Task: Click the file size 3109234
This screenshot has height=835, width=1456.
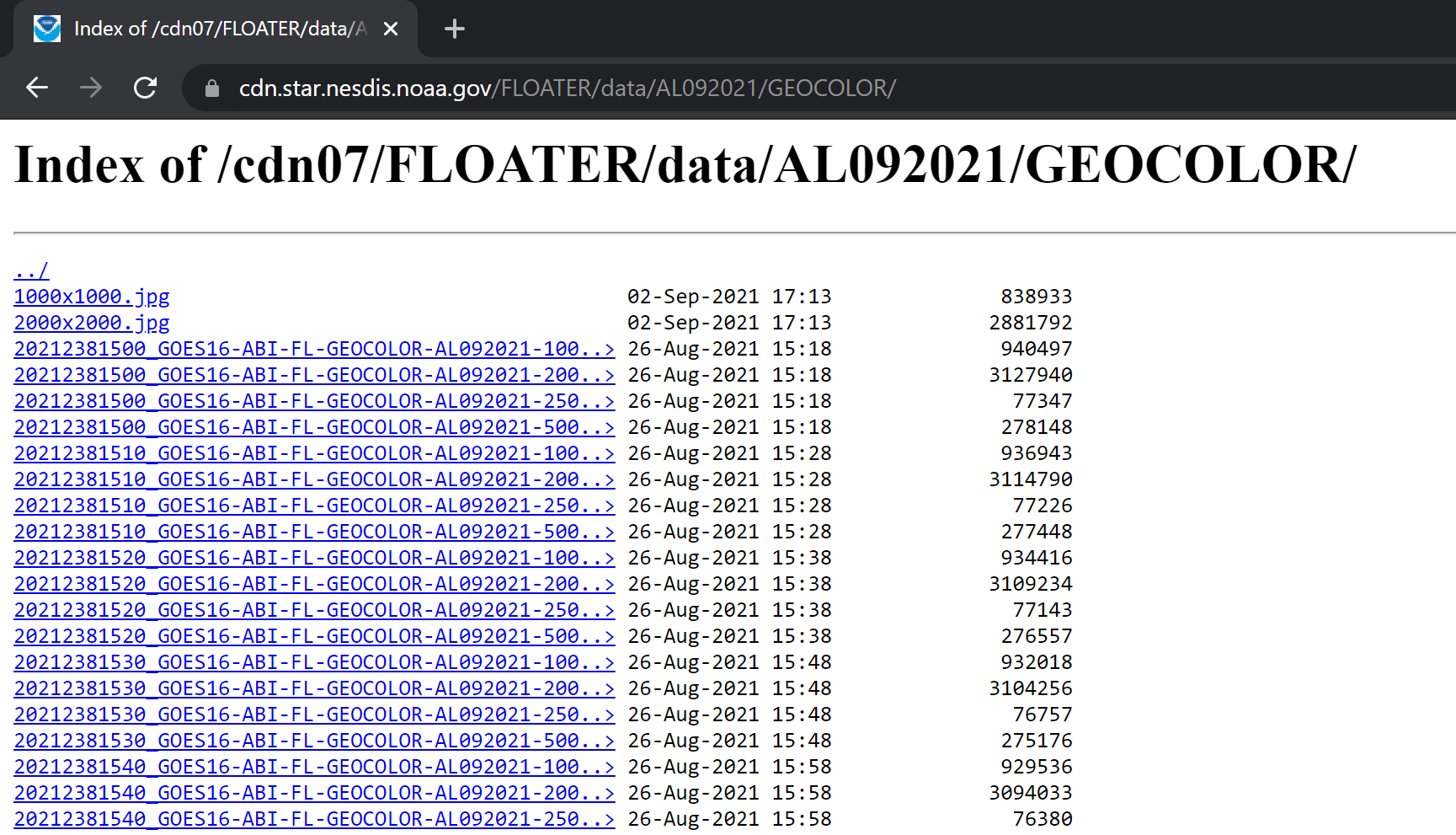Action: click(1031, 584)
